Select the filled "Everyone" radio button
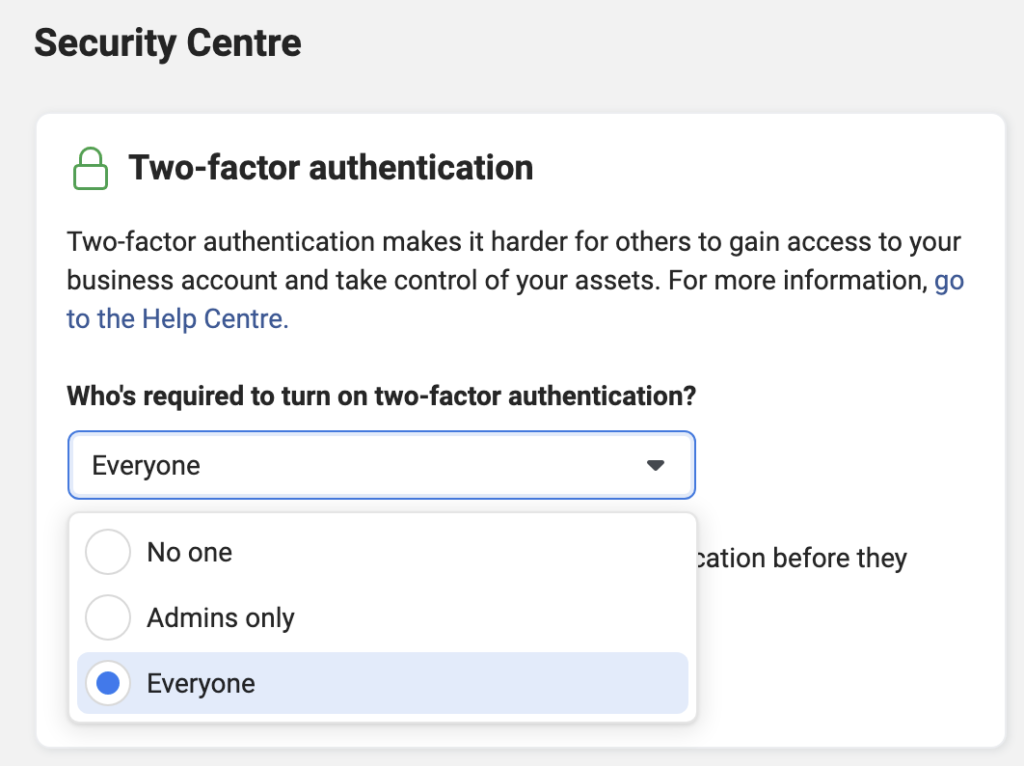Image resolution: width=1024 pixels, height=766 pixels. tap(108, 683)
